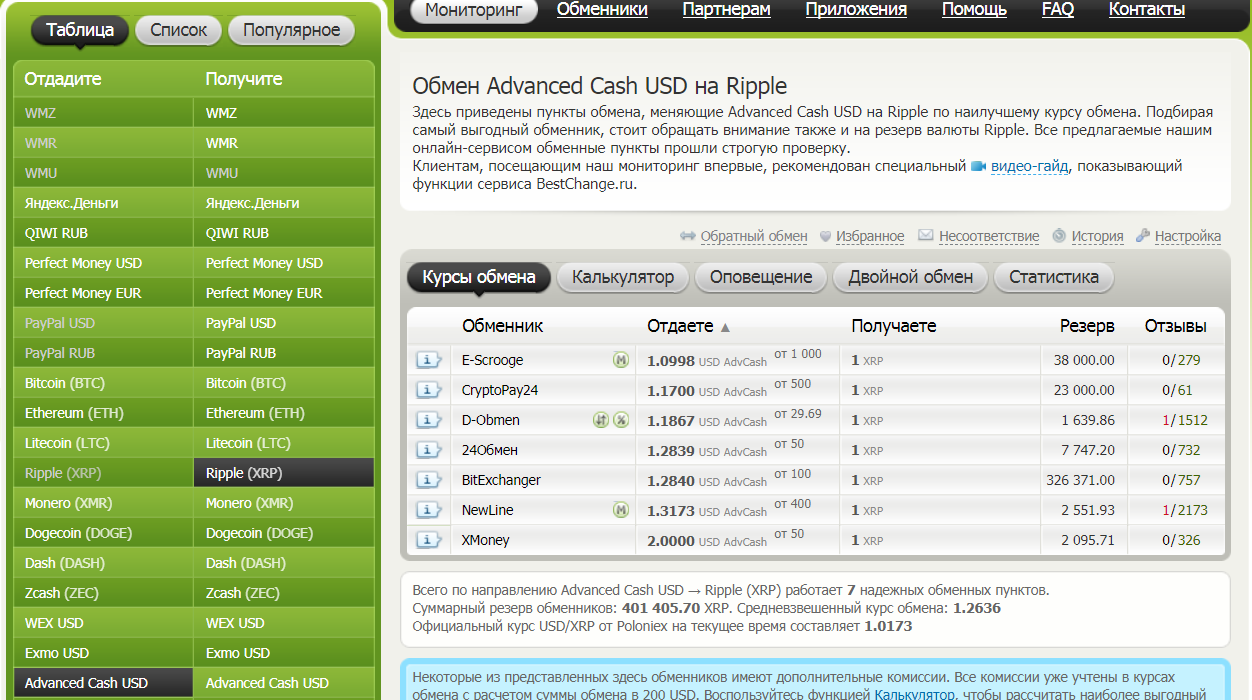Open info icon for NewLine exchanger
The image size is (1252, 700).
429,510
